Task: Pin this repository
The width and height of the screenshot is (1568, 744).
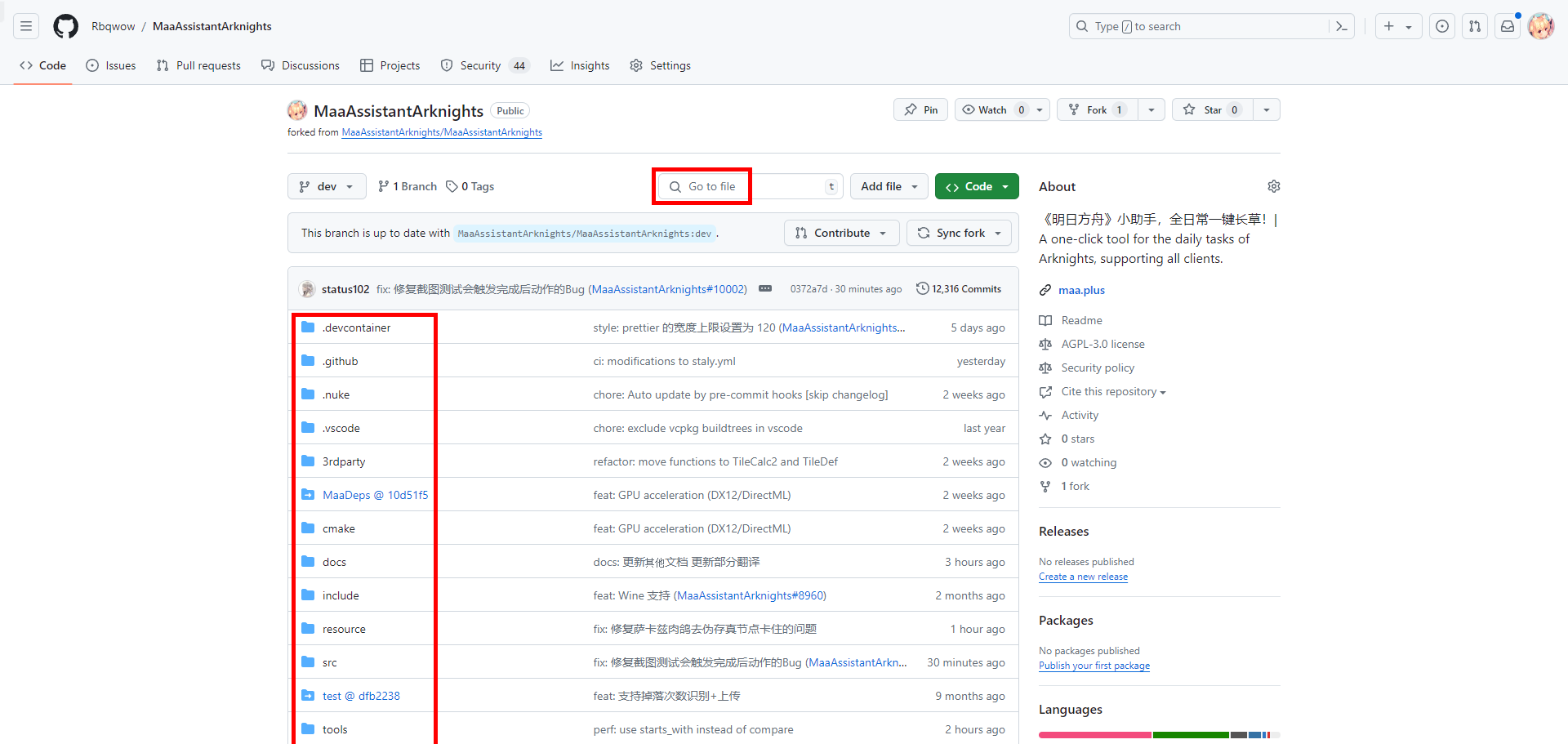Action: pos(920,109)
